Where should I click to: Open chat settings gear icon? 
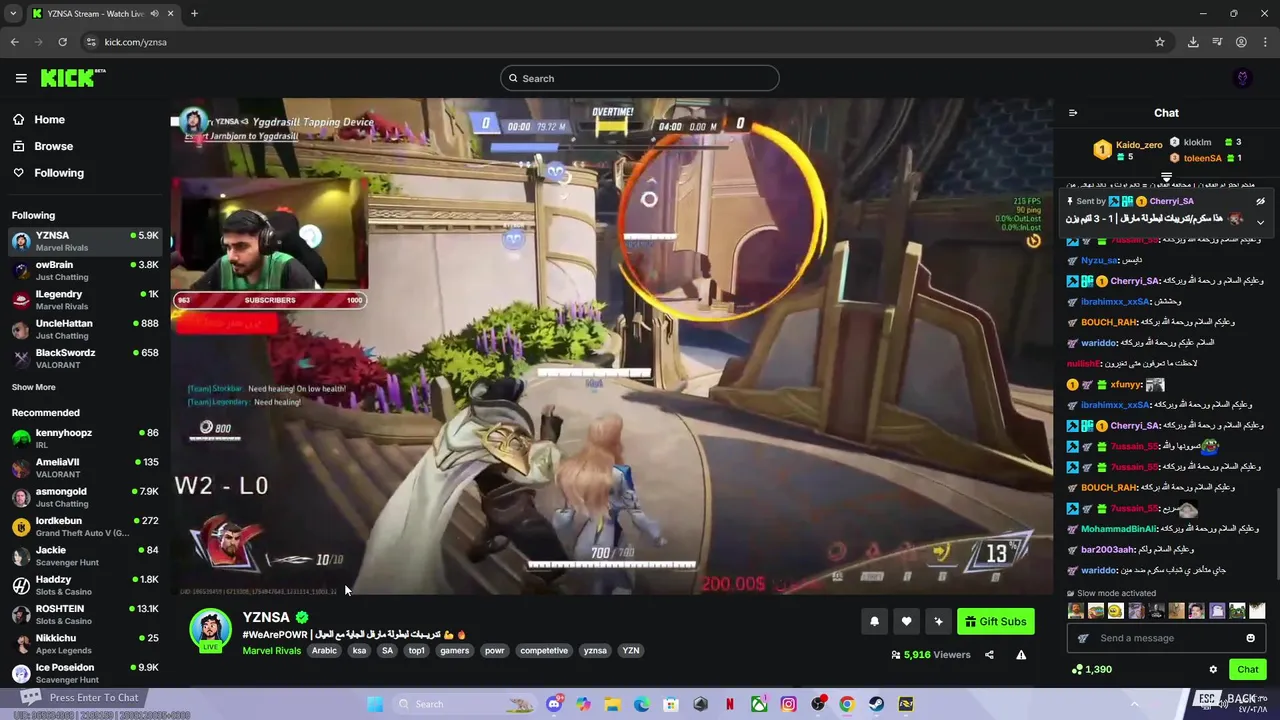click(x=1213, y=669)
